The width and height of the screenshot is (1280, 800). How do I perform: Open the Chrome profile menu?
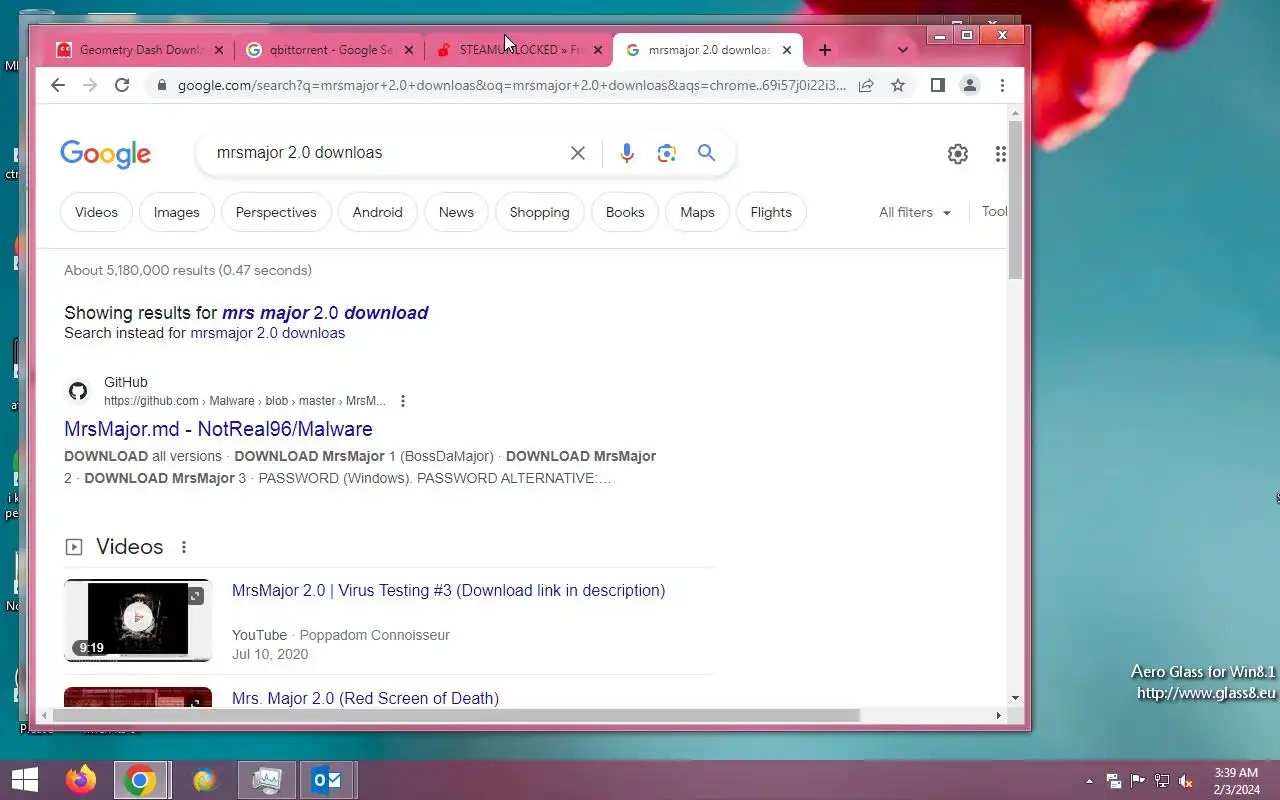[969, 85]
